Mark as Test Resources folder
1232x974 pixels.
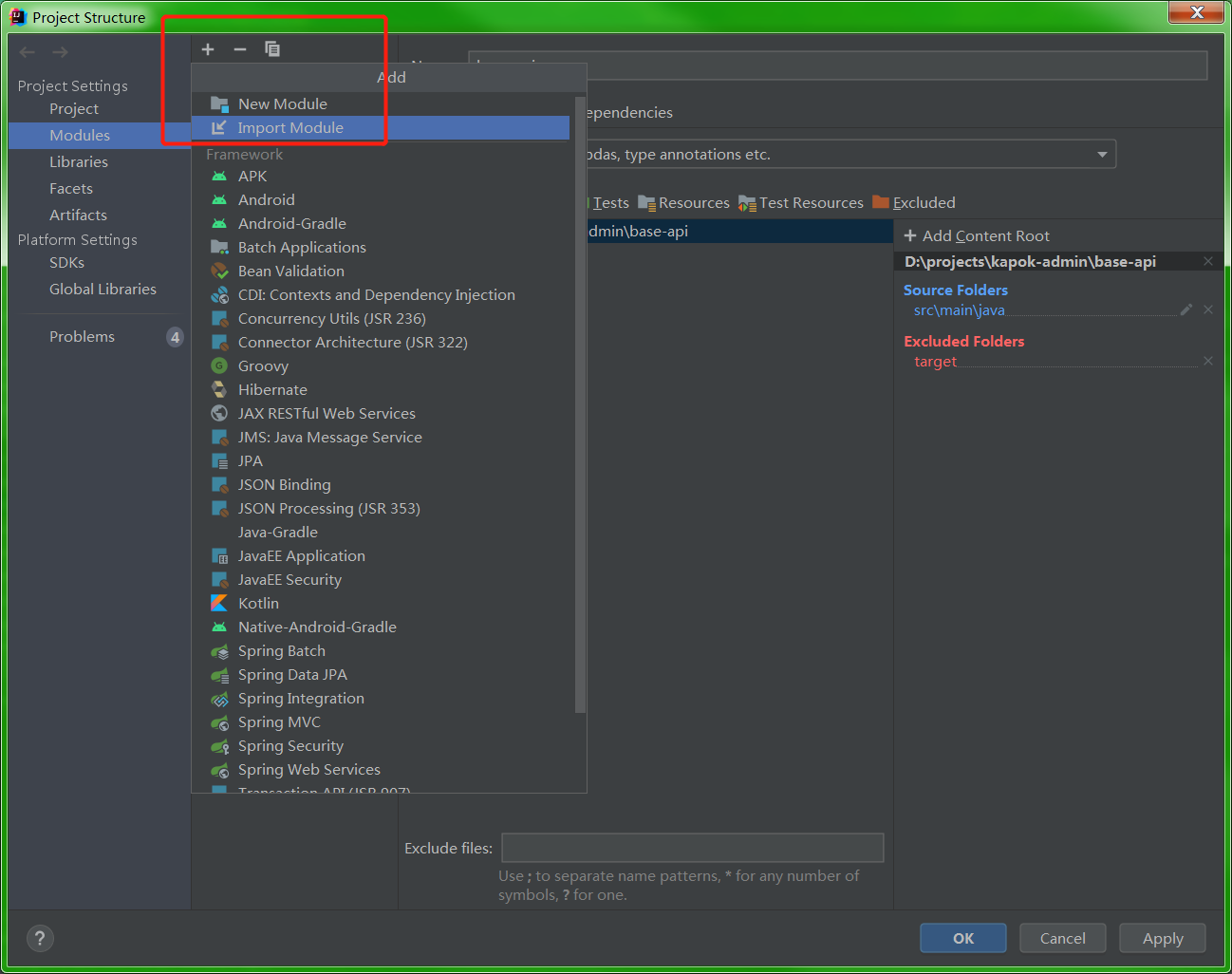[x=801, y=203]
